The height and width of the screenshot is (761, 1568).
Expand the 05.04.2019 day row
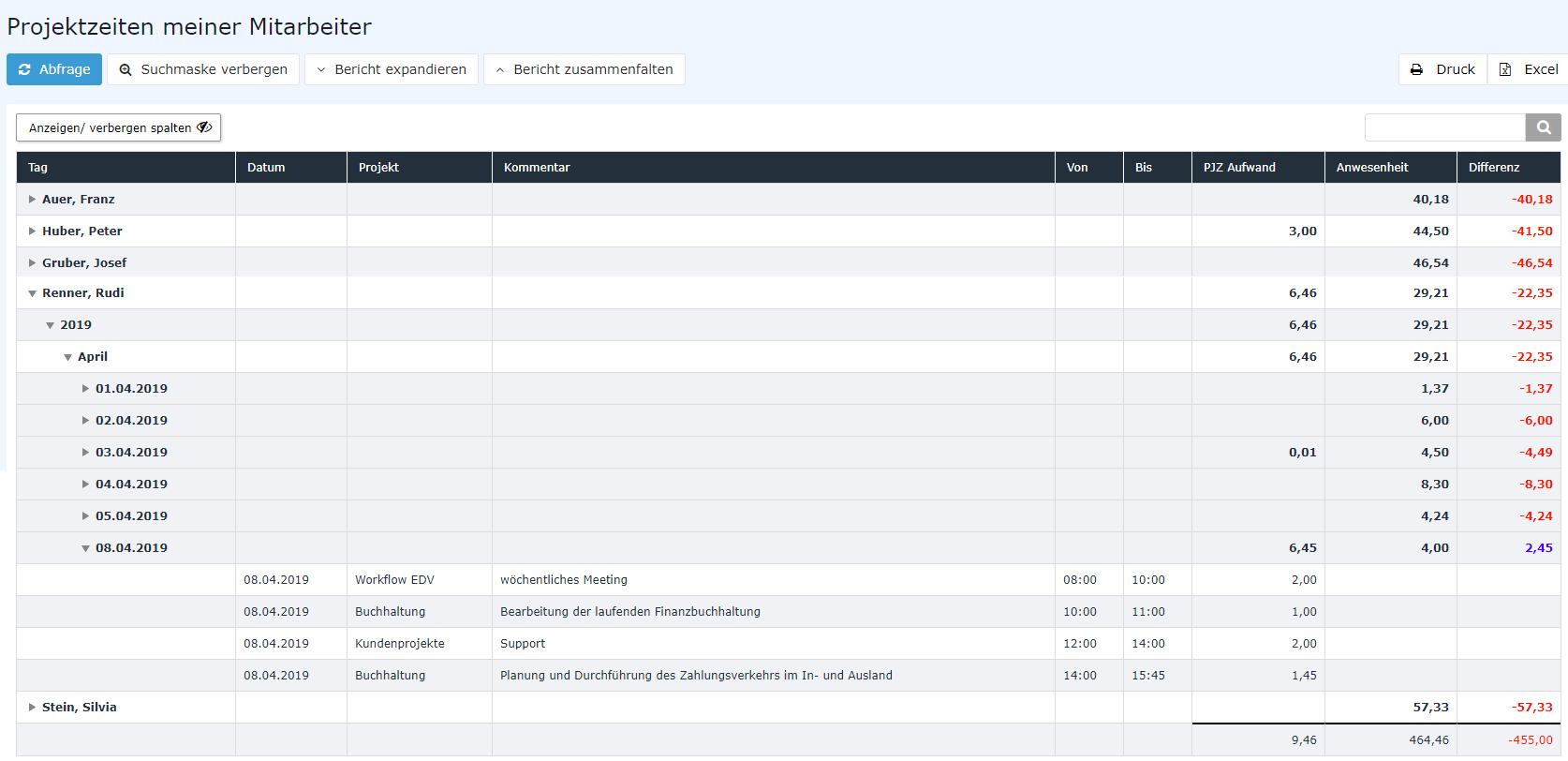[85, 516]
